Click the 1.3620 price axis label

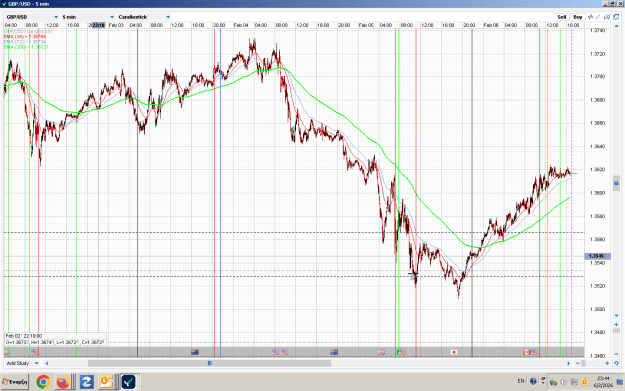pyautogui.click(x=597, y=169)
